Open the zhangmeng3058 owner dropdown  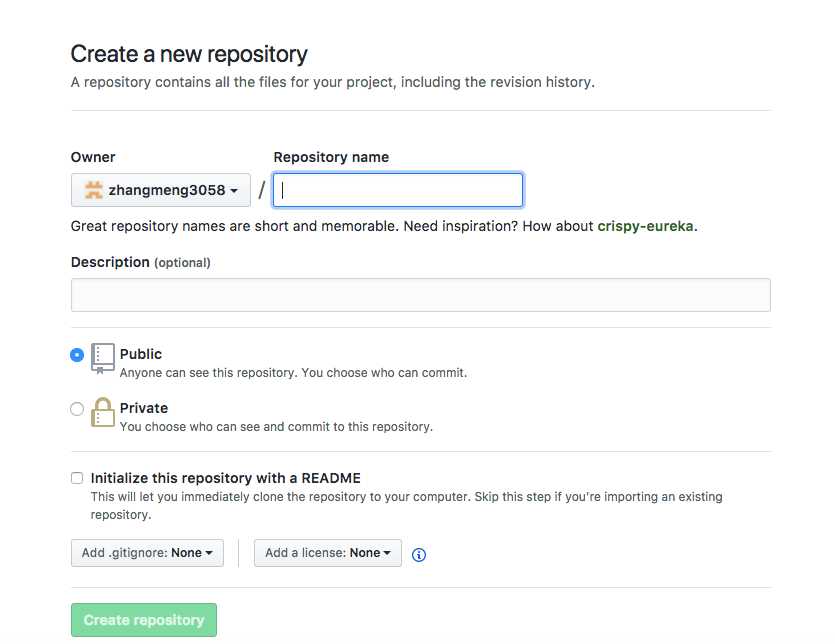coord(161,190)
